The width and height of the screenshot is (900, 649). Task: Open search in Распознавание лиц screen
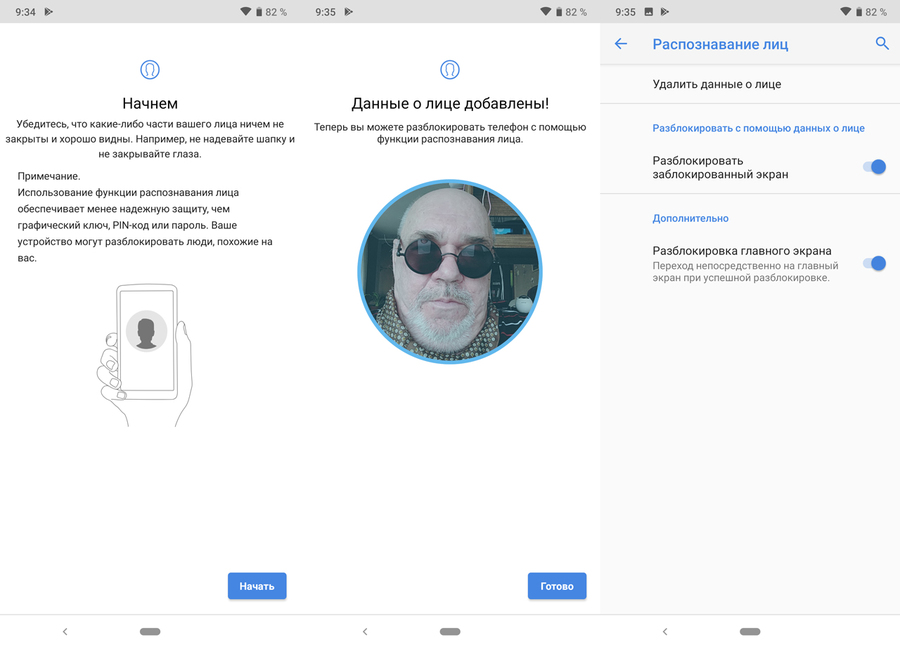click(x=882, y=43)
